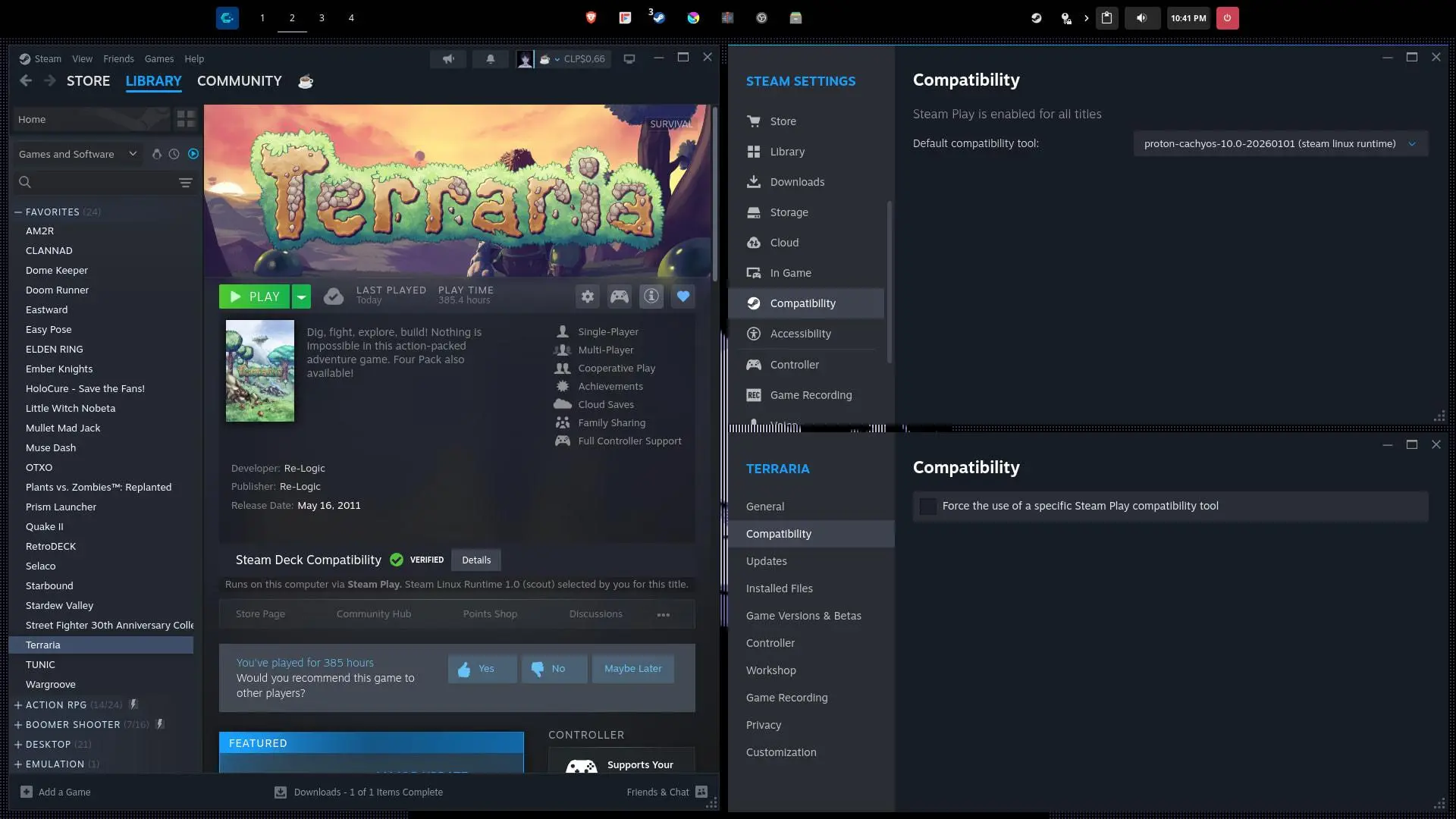This screenshot has width=1456, height=819.
Task: Open Terraria's Community Hub link
Action: [374, 614]
